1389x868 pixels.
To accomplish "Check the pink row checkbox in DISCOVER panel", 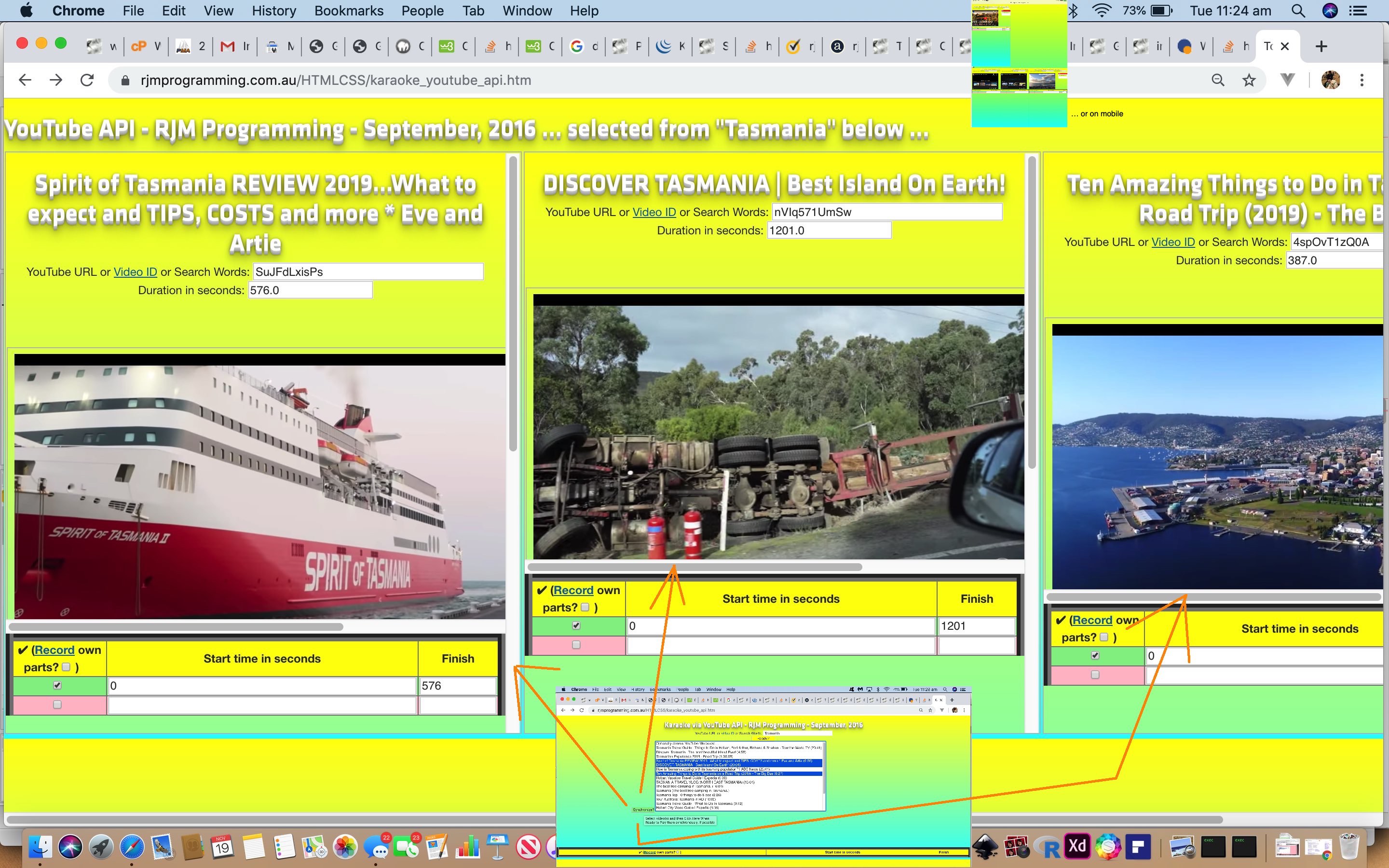I will pos(576,645).
